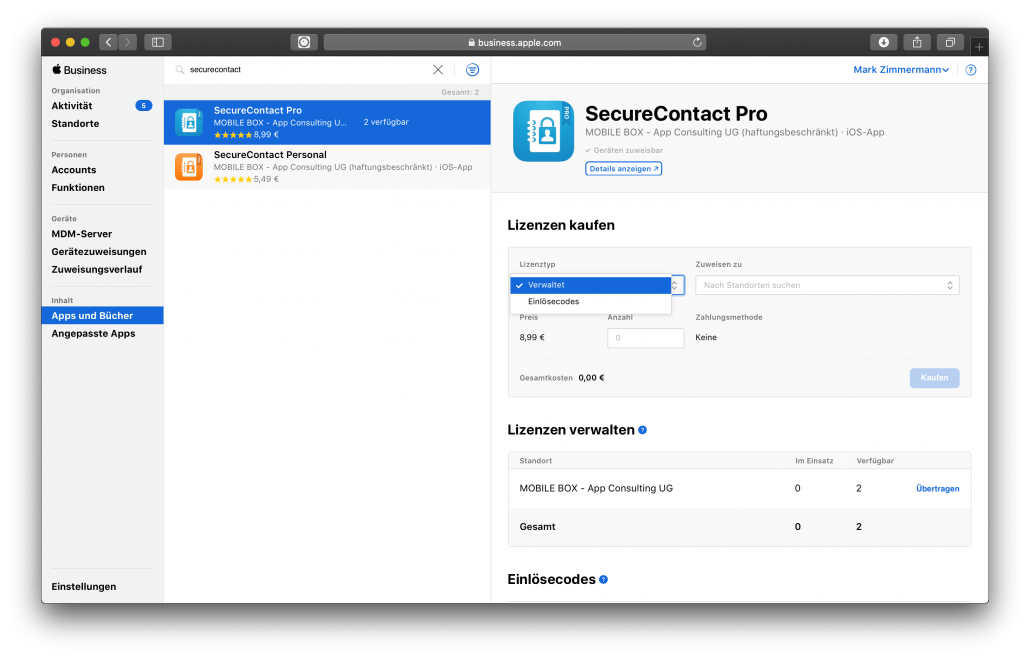Show the Safari tab overview

(x=950, y=42)
